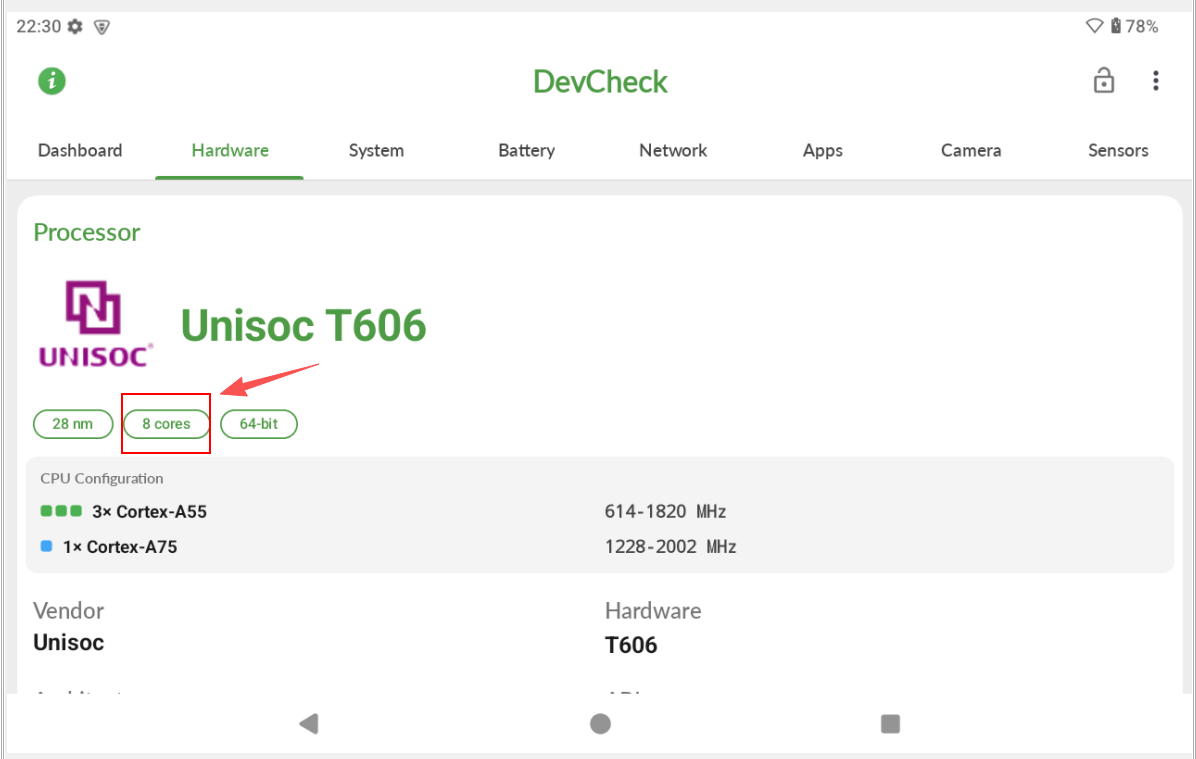Tap the settings gear in the status bar
The height and width of the screenshot is (759, 1196).
coord(75,27)
